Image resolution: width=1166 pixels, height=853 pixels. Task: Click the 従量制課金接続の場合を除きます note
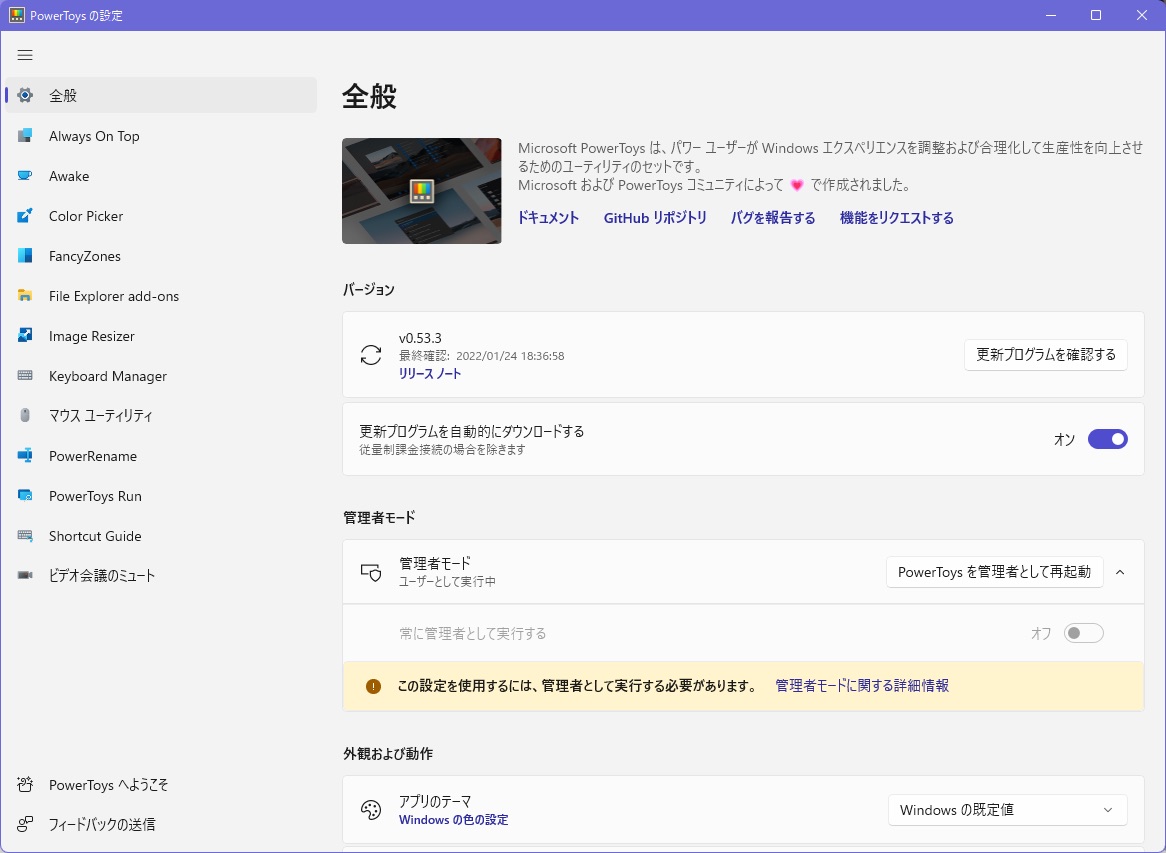click(x=442, y=450)
